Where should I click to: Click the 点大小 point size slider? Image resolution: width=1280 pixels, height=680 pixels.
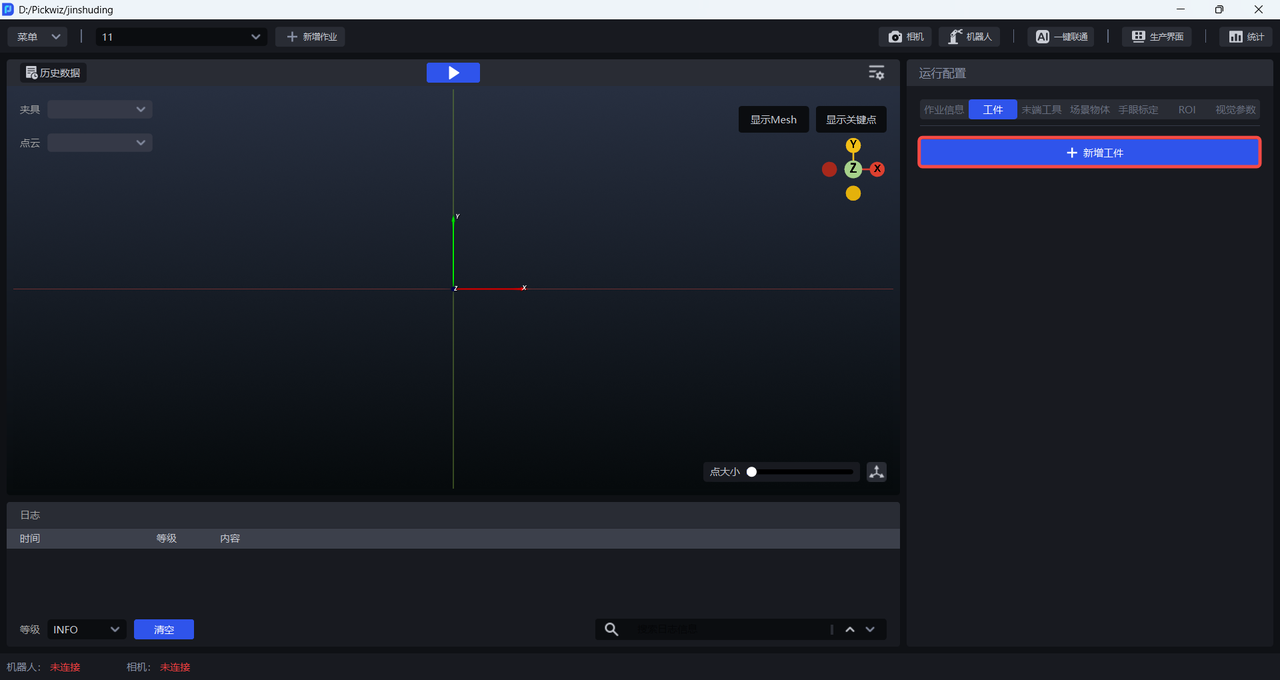pyautogui.click(x=802, y=472)
